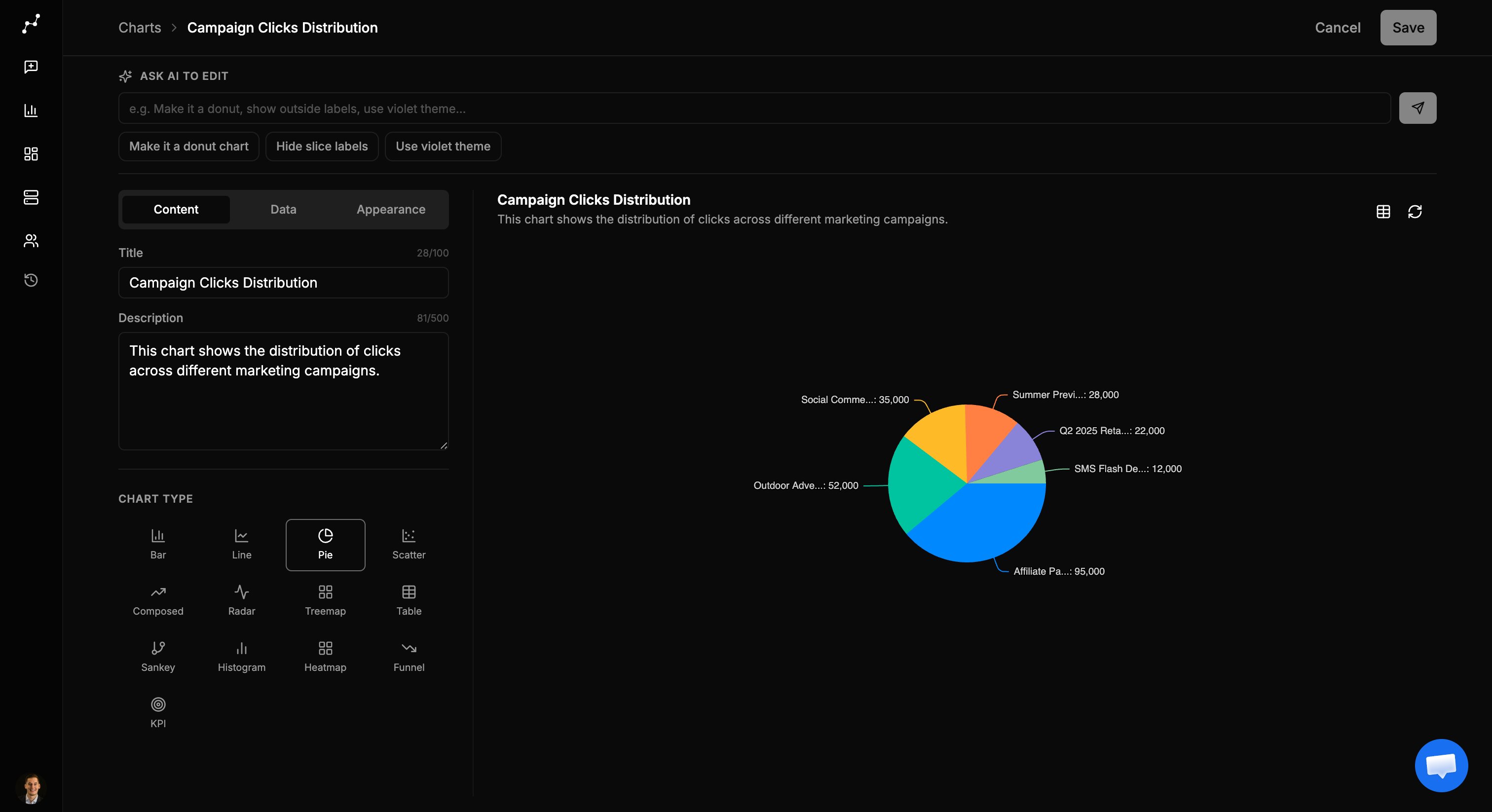Select the Histogram chart type
1492x812 pixels.
(242, 657)
